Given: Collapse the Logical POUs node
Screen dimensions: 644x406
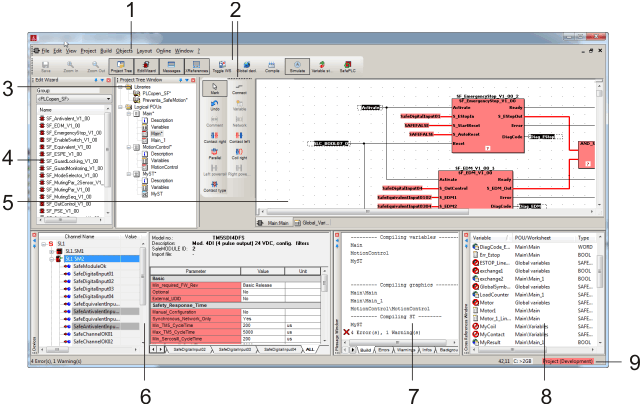Looking at the screenshot, I should point(121,107).
